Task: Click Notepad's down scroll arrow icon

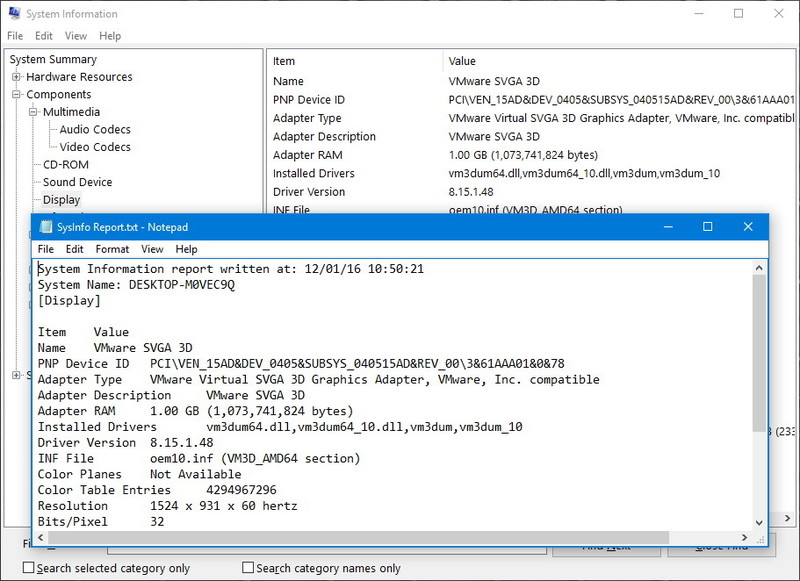Action: click(x=760, y=520)
